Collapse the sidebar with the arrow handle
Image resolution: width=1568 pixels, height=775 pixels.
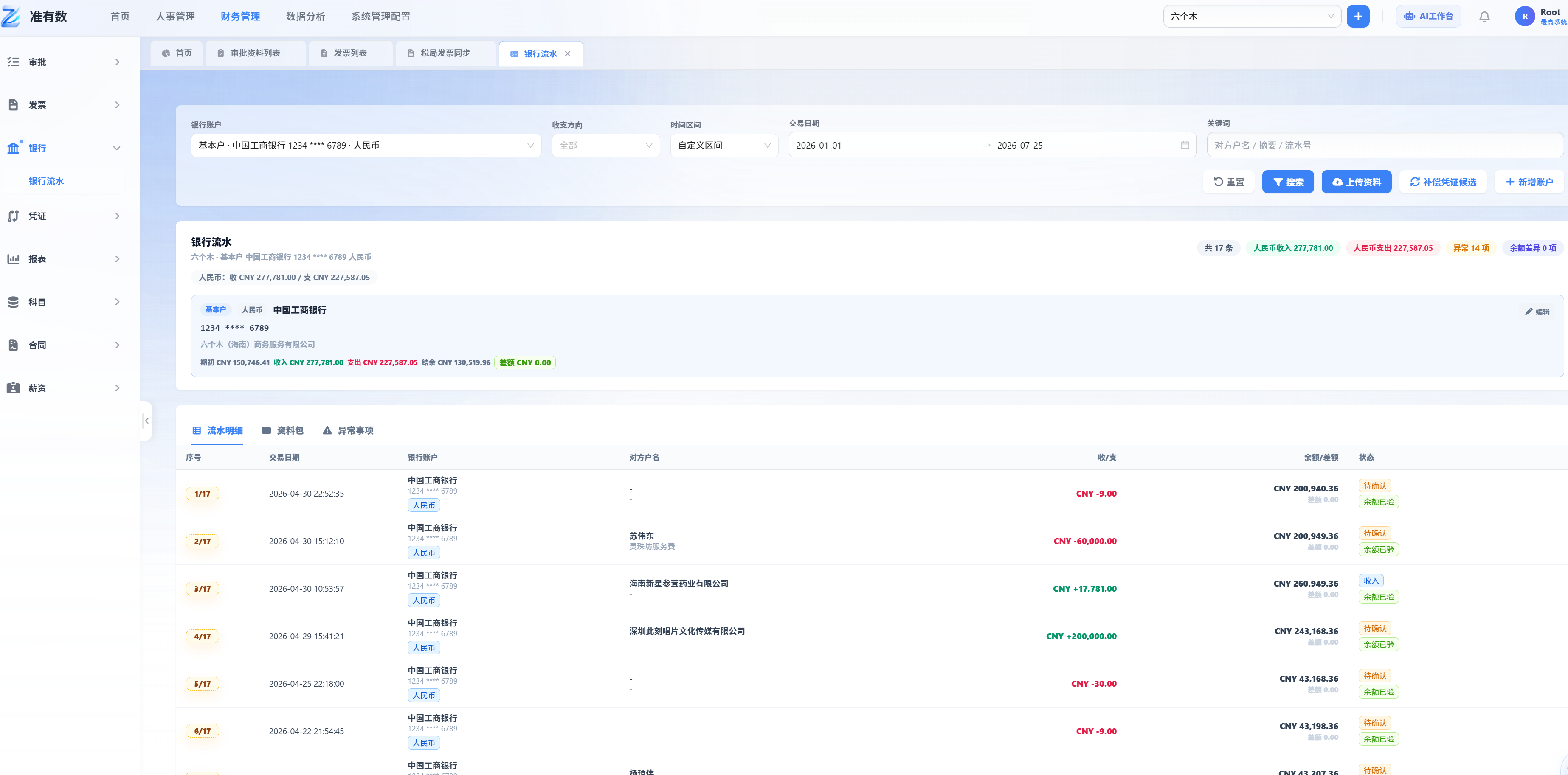pos(146,420)
